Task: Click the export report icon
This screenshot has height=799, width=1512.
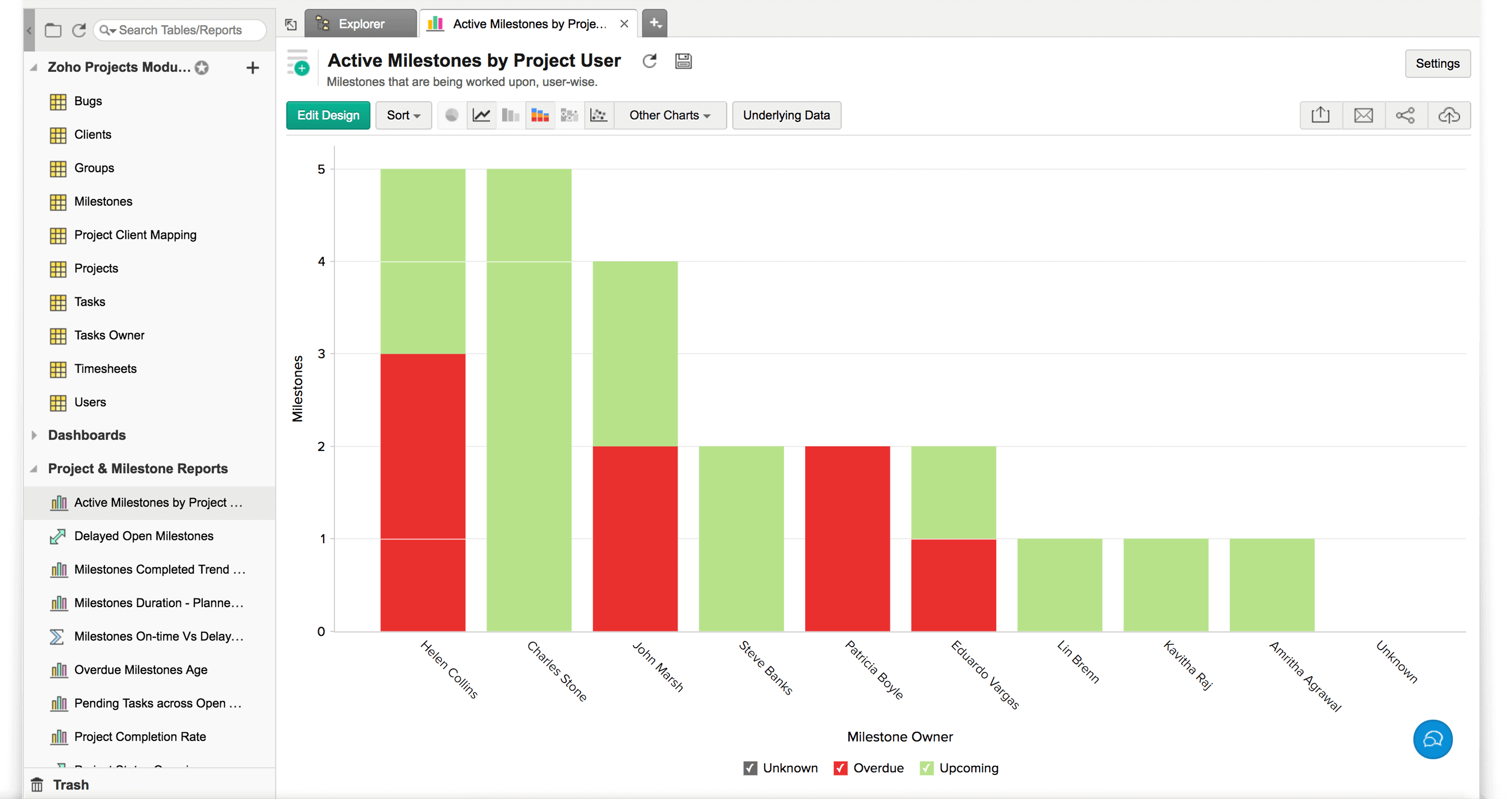Action: click(x=1320, y=115)
